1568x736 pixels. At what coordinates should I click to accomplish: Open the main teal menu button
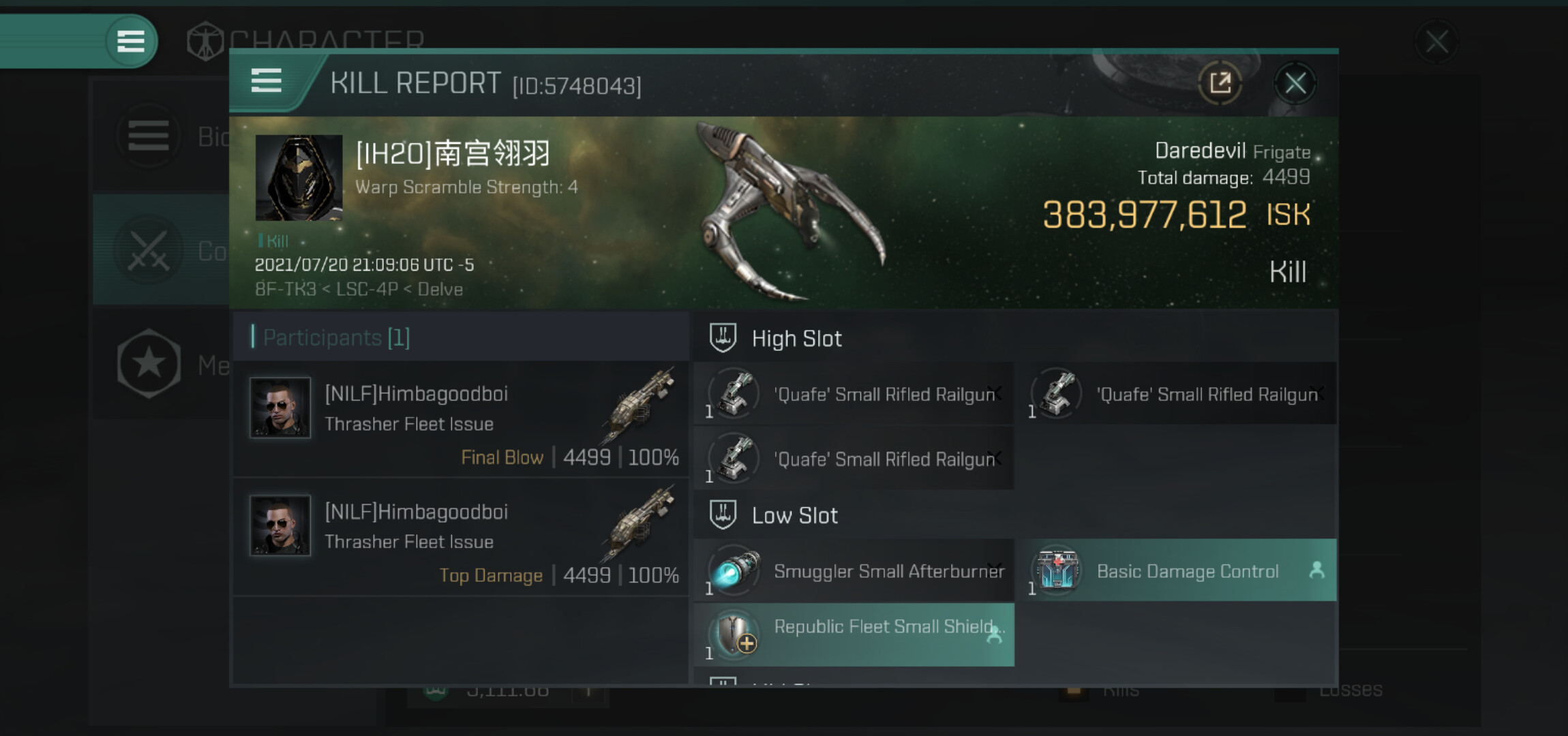[131, 41]
